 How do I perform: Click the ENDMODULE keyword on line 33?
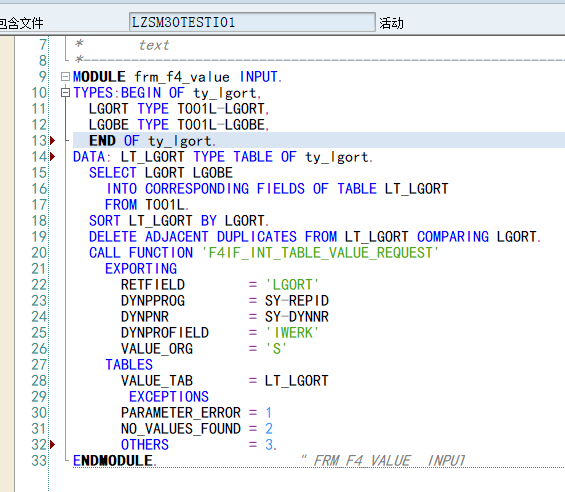[x=113, y=461]
